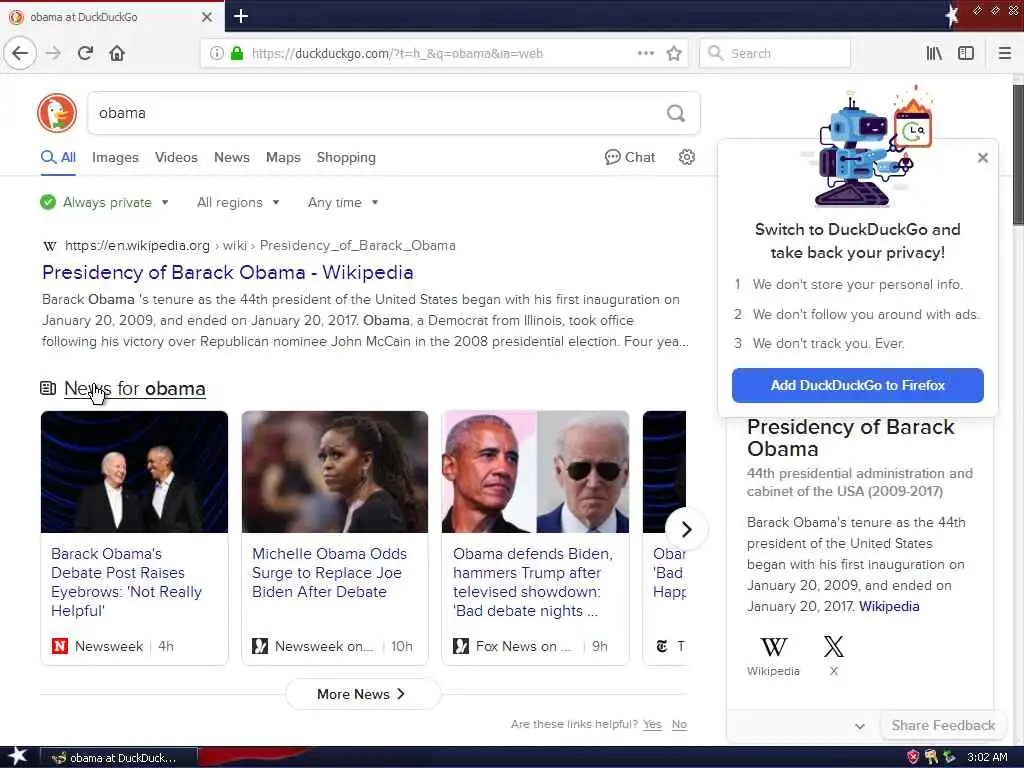Answer Yes to links helpful
This screenshot has height=768, width=1024.
[x=652, y=724]
